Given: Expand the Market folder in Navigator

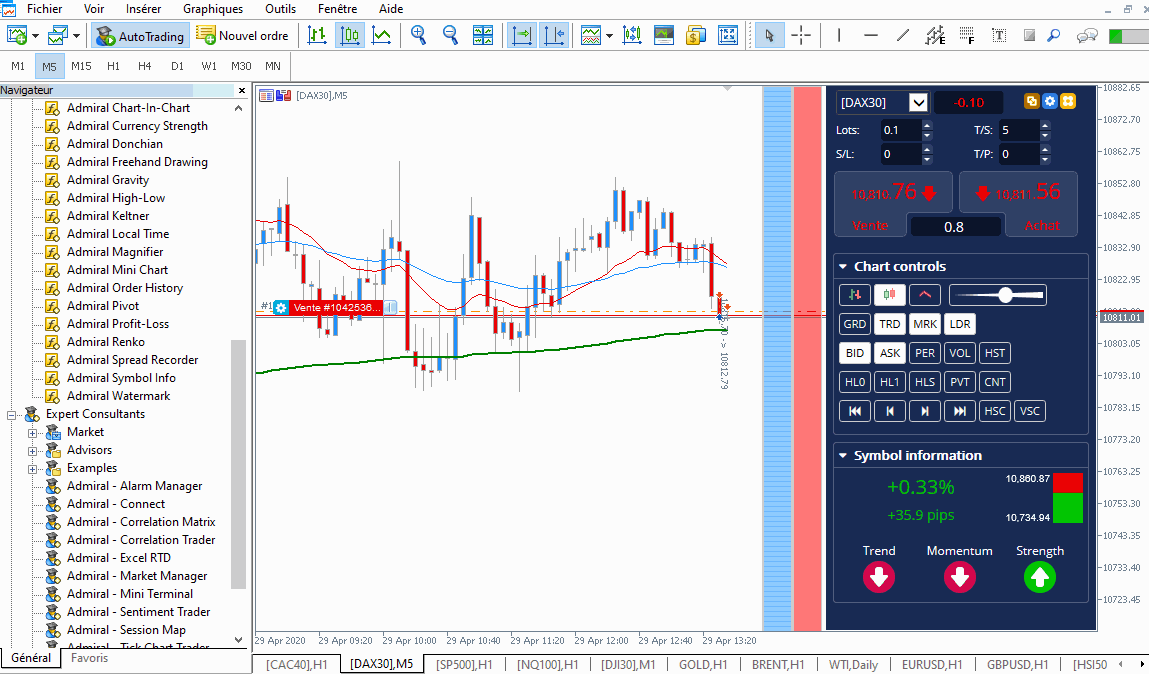Looking at the screenshot, I should click(33, 433).
